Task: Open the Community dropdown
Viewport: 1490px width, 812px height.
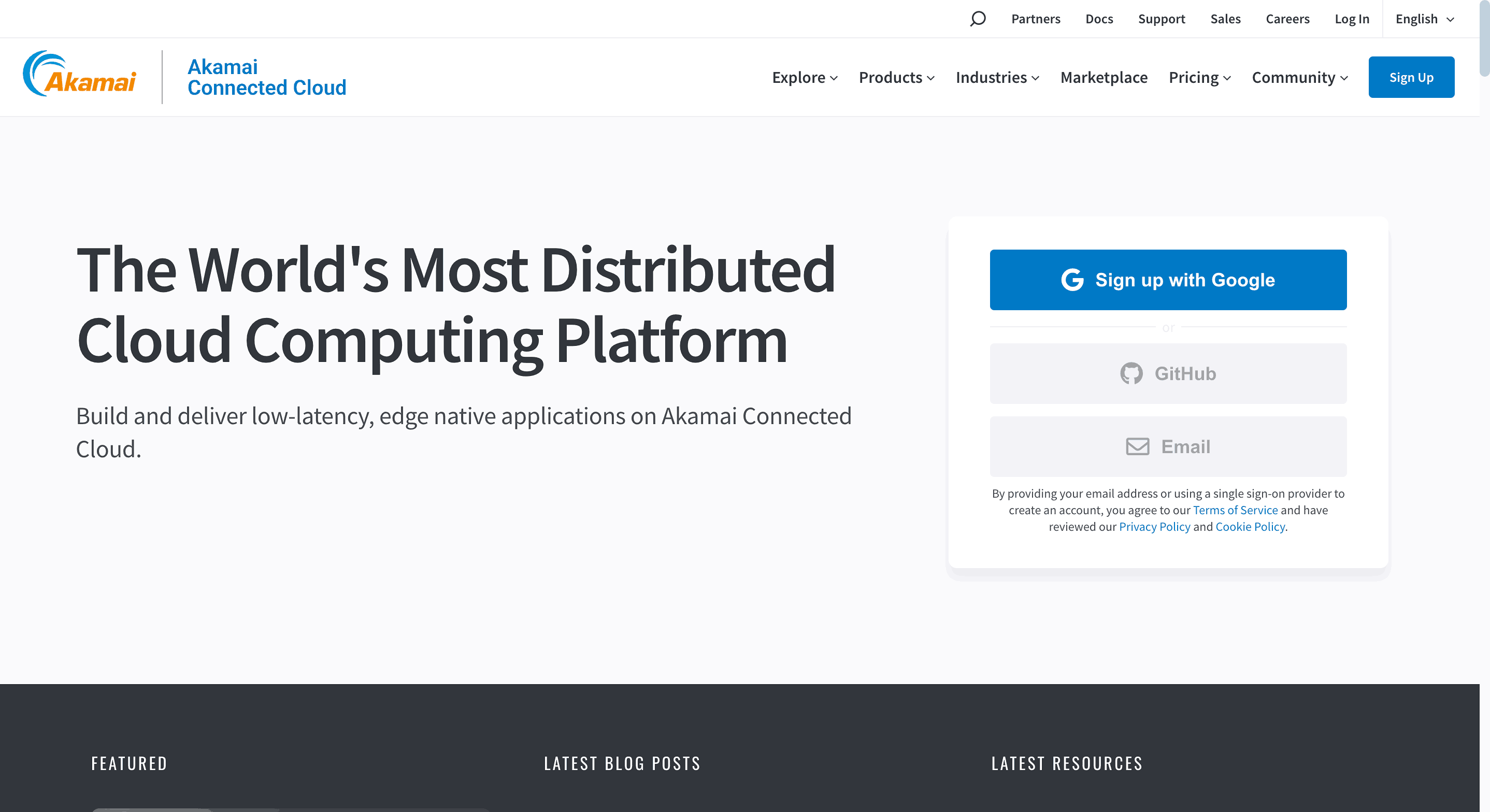Action: tap(1299, 78)
